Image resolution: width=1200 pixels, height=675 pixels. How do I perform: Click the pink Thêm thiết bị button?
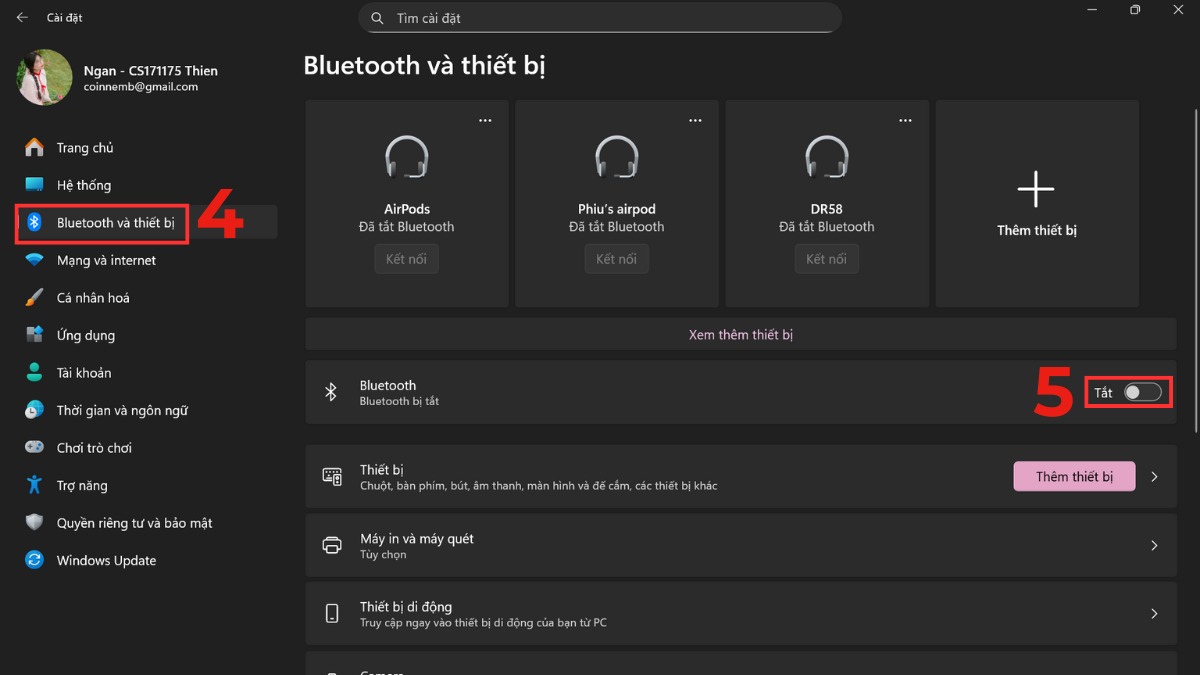click(1074, 476)
